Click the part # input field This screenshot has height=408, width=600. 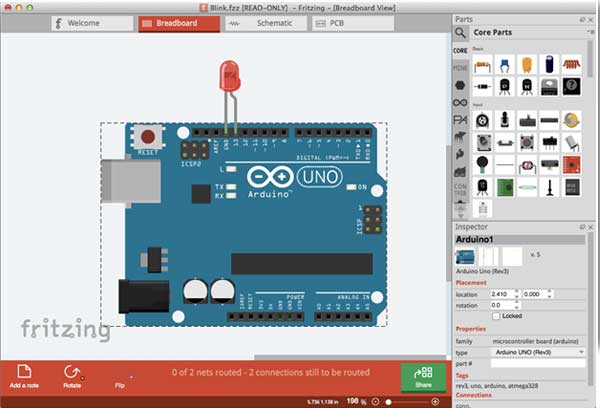coord(538,363)
